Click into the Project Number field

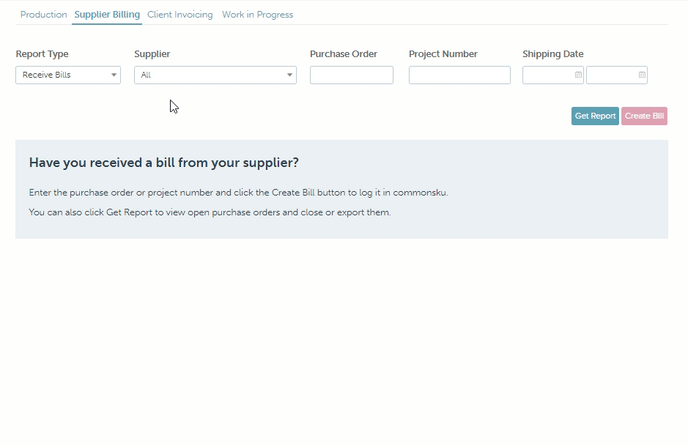pos(459,75)
